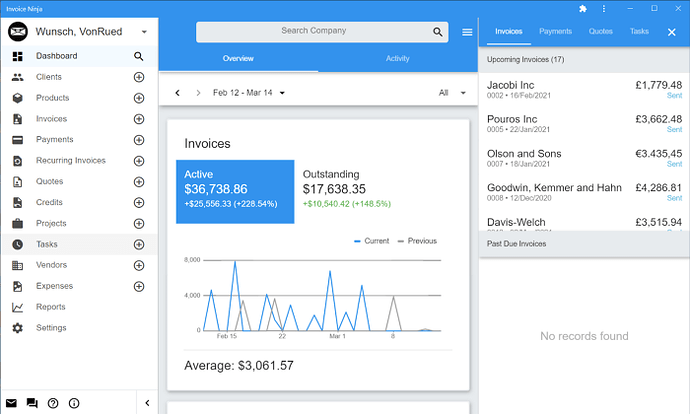Select the Active invoices tile

click(235, 191)
